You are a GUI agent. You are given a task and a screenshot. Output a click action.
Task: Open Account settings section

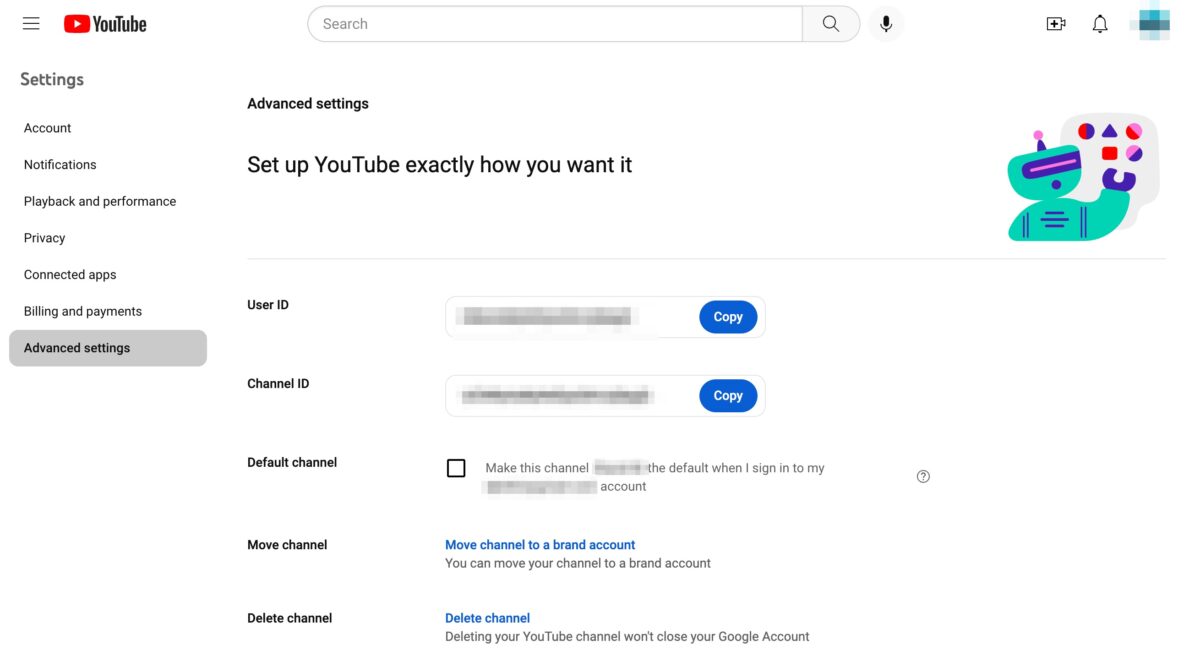tap(48, 128)
